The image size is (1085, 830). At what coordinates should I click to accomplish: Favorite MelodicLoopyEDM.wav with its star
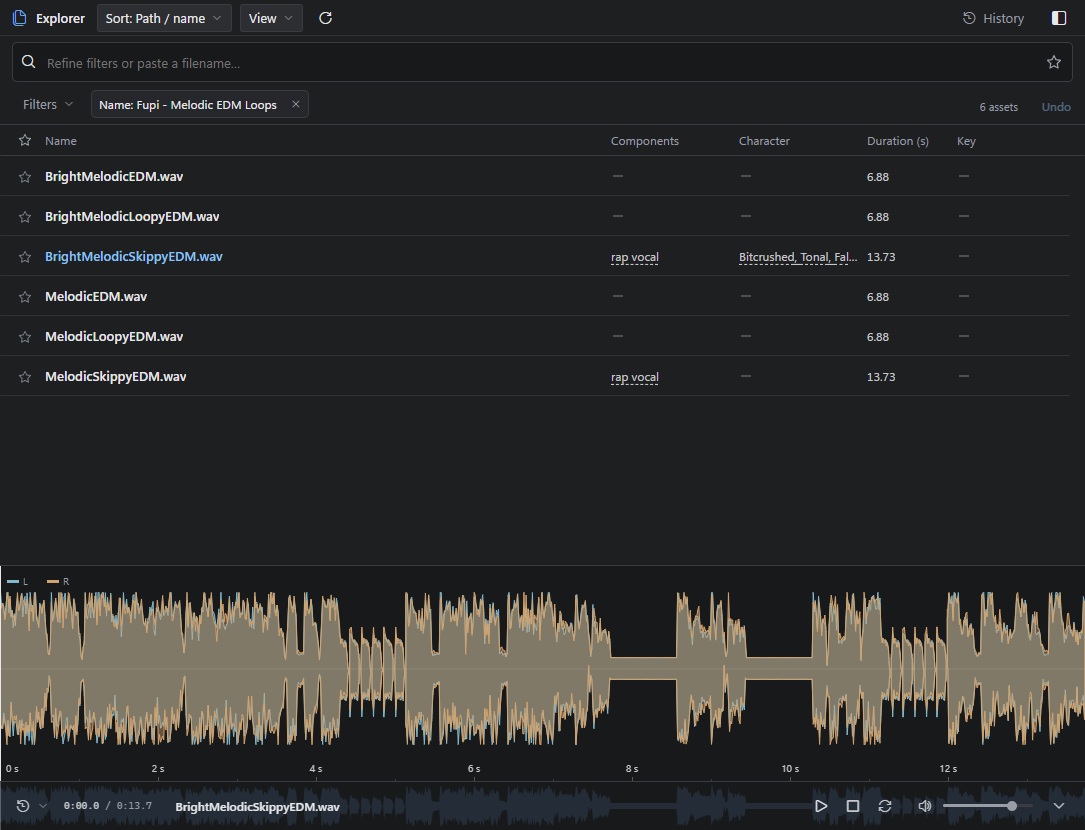[x=25, y=337]
